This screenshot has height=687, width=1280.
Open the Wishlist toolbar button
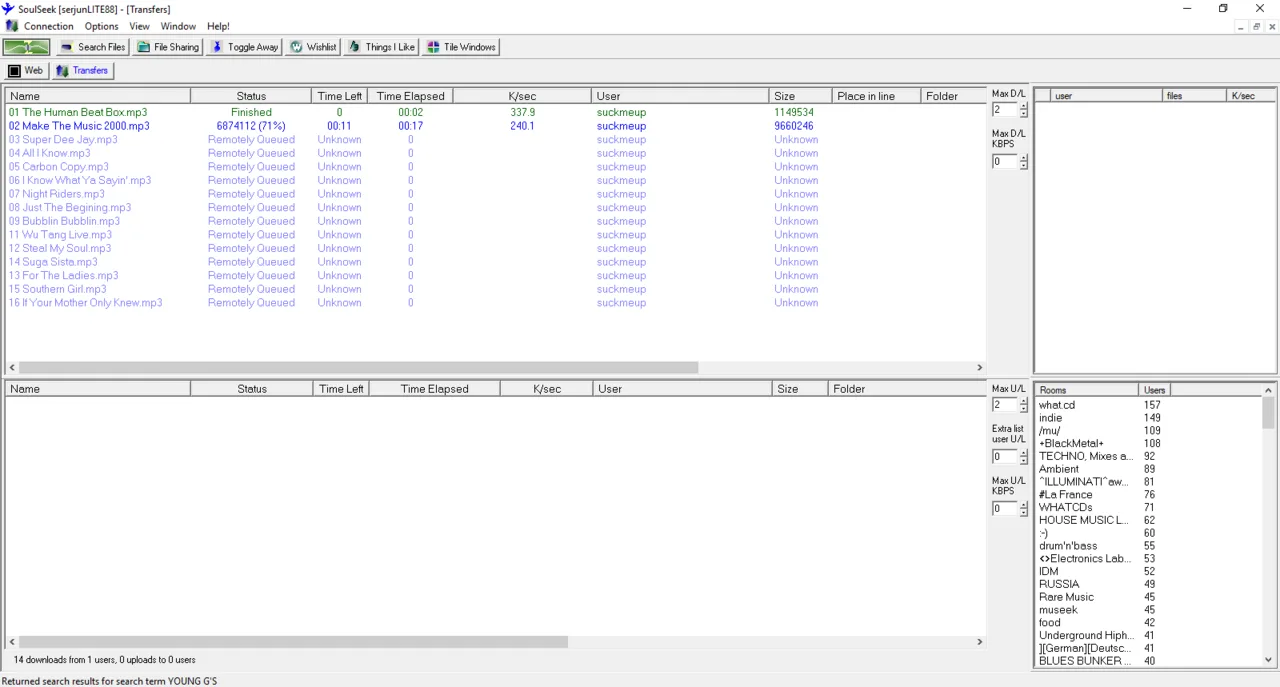[x=313, y=47]
